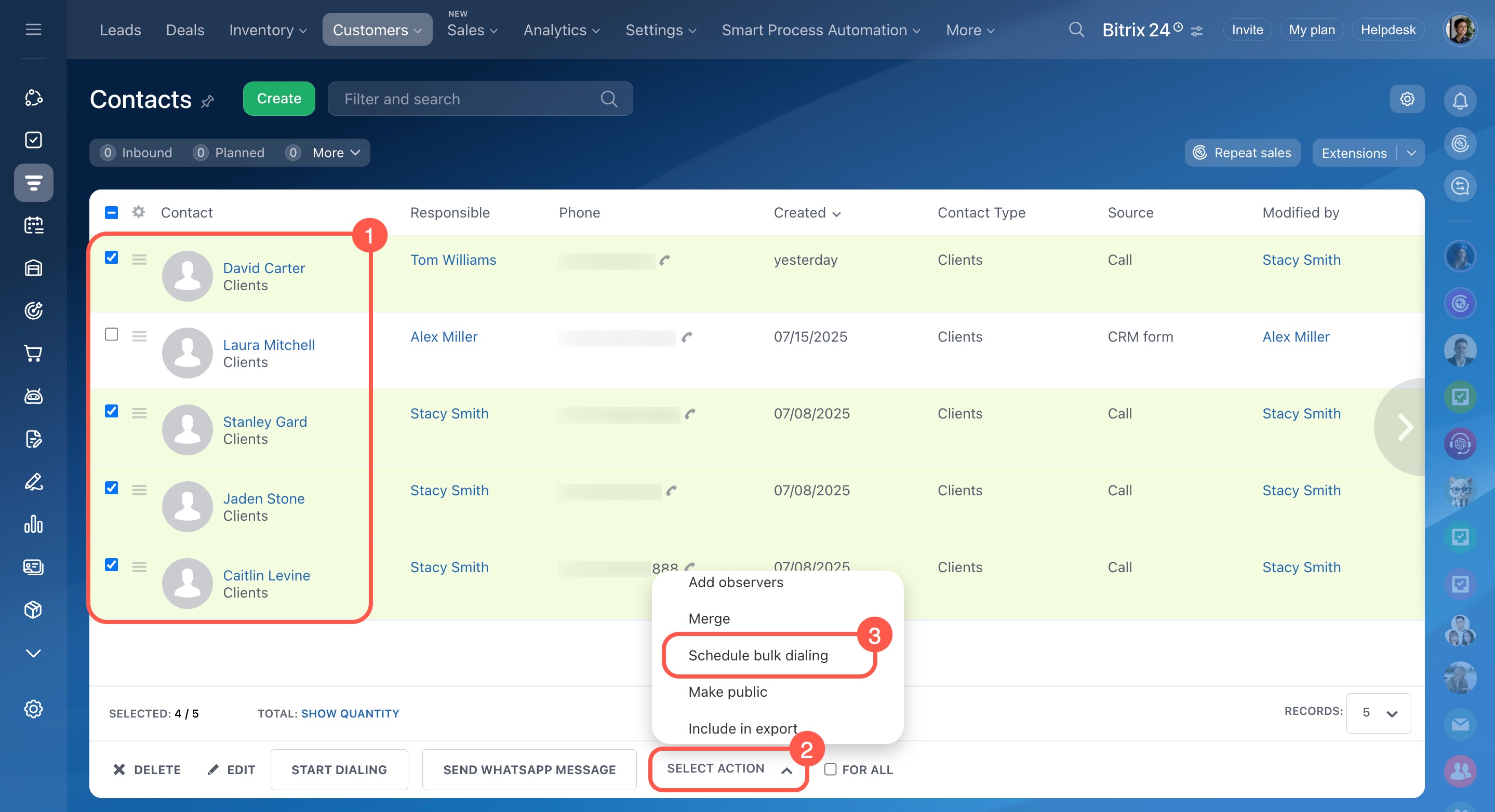The image size is (1495, 812).
Task: Choose Schedule bulk dialing menu item
Action: click(x=757, y=655)
